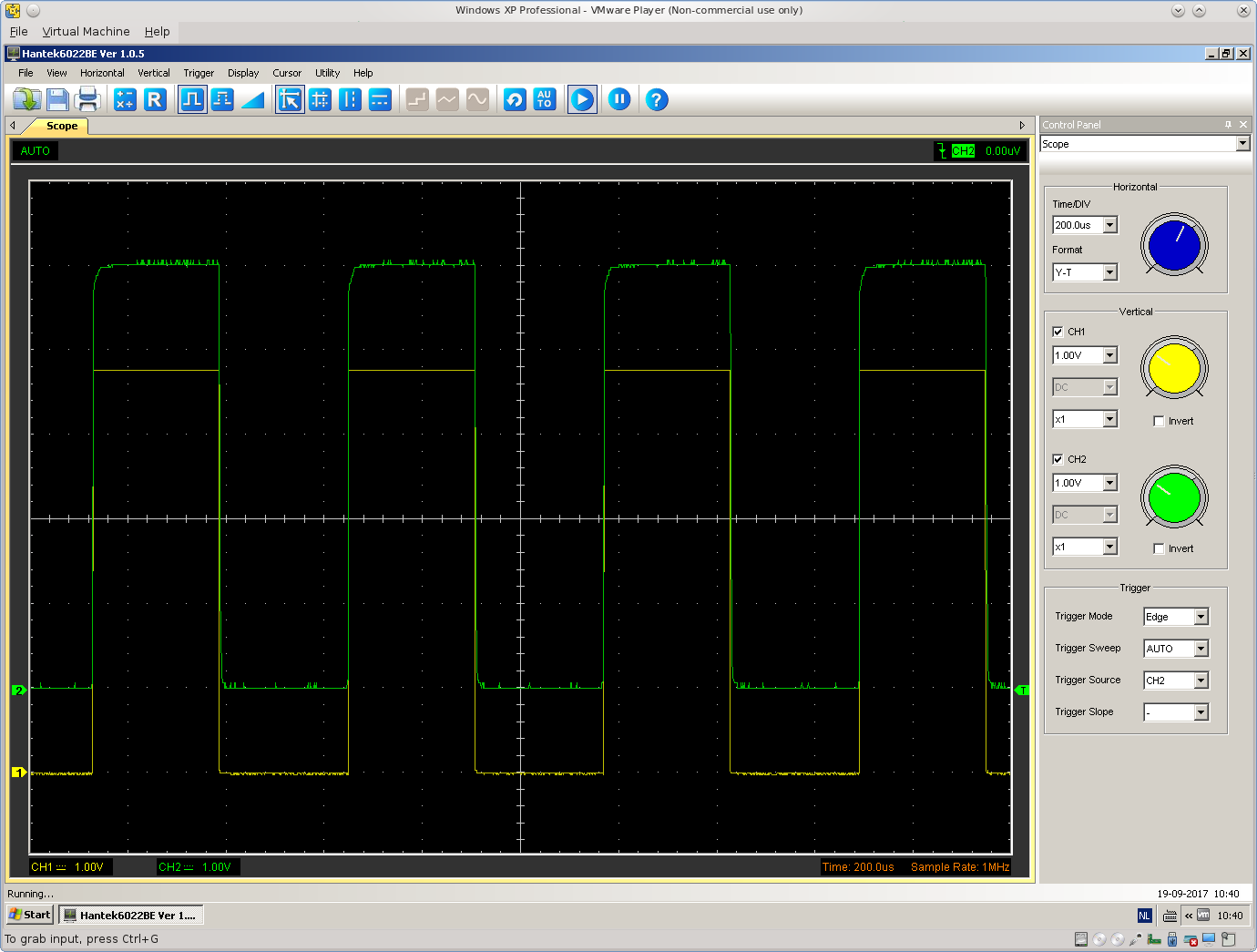Open the Time/DIV dropdown

(x=1109, y=224)
